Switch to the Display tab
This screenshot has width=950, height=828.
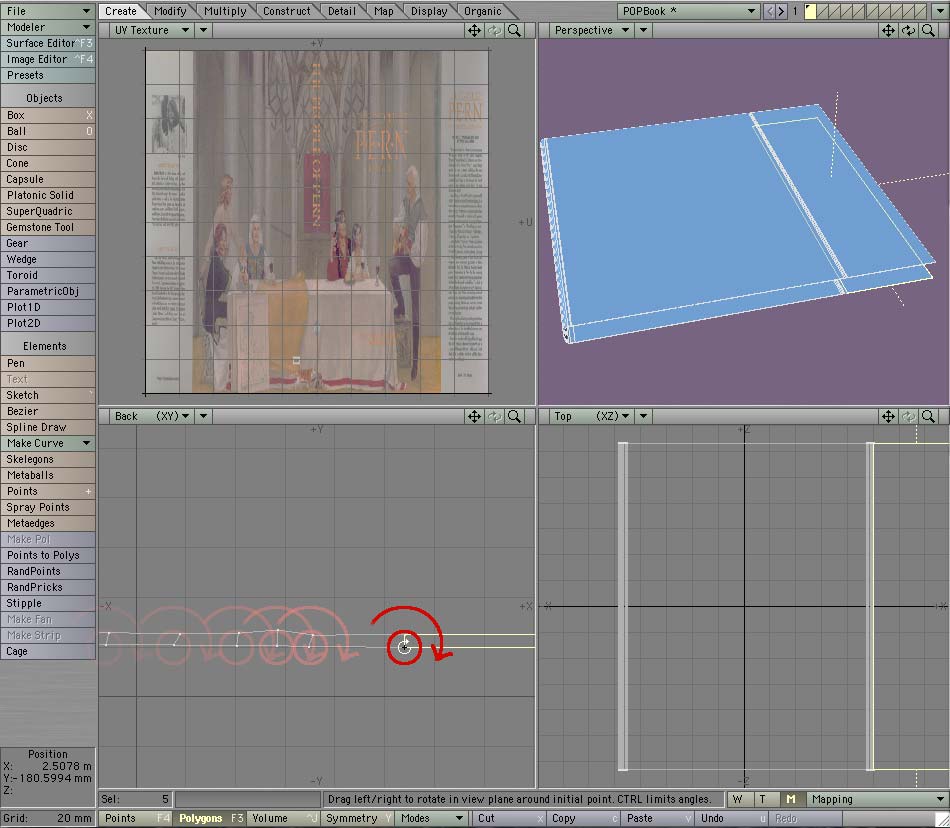429,11
